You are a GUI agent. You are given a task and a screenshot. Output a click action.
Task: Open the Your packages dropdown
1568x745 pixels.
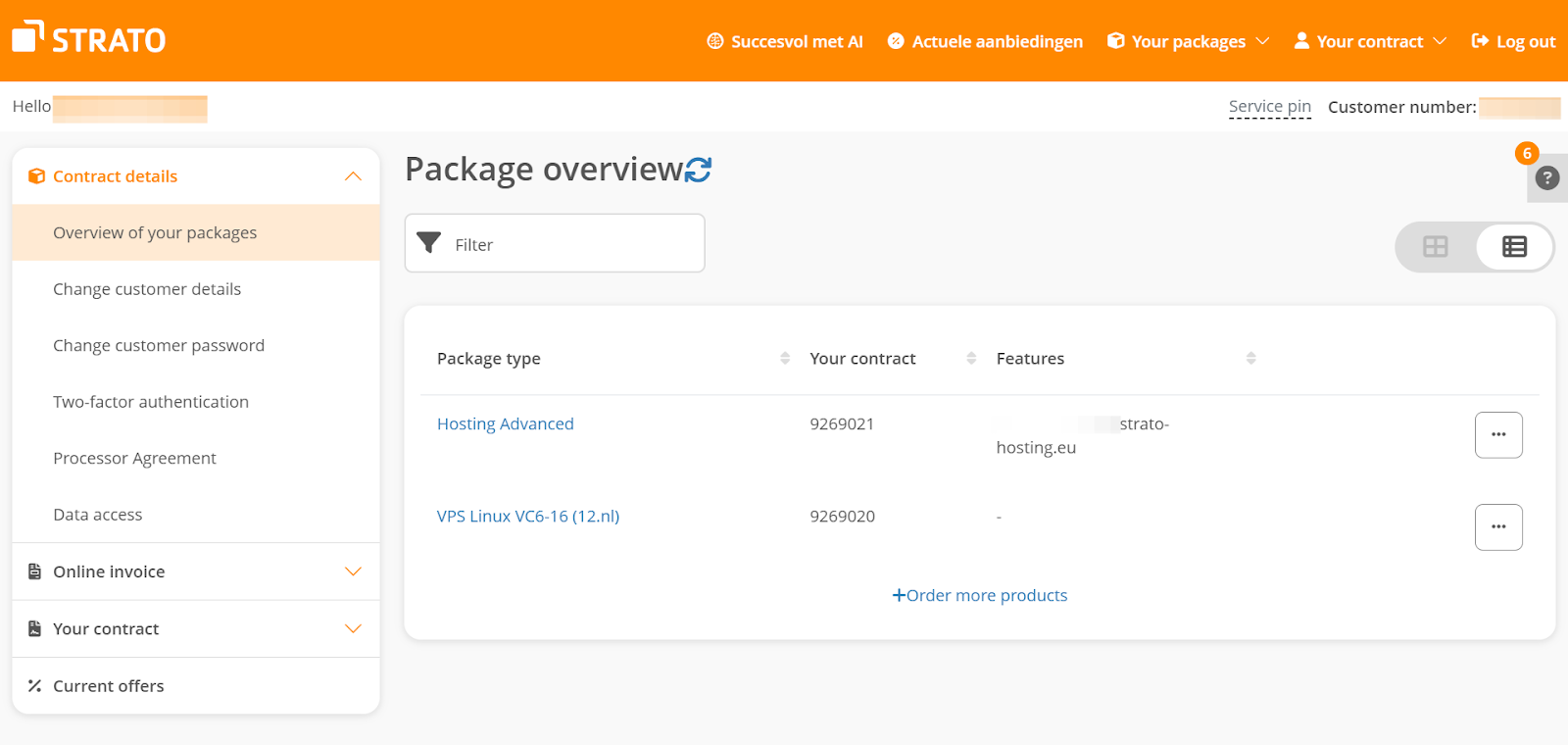pos(1188,41)
